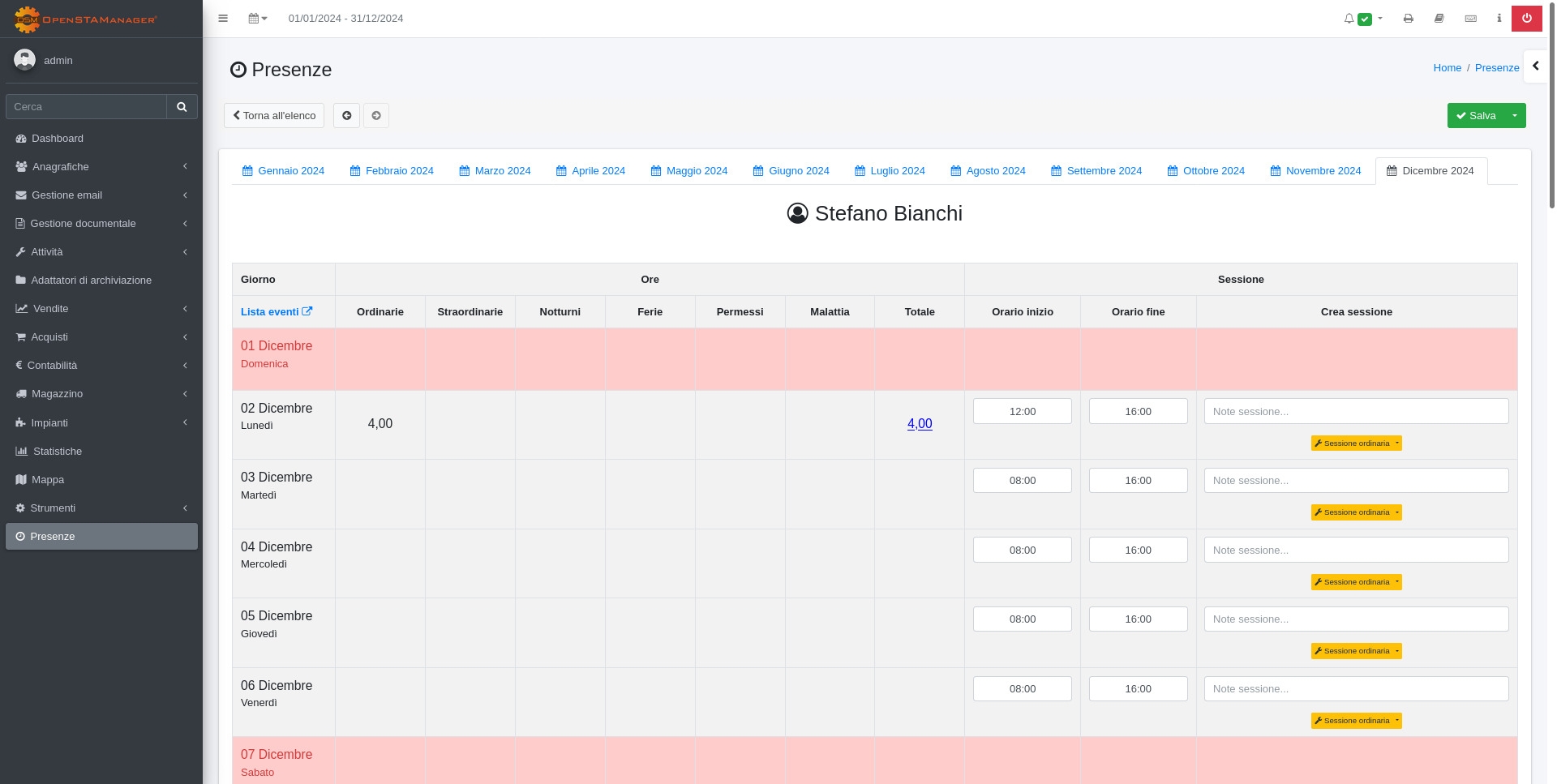
Task: Switch to Febbraio 2024 tab
Action: (392, 170)
